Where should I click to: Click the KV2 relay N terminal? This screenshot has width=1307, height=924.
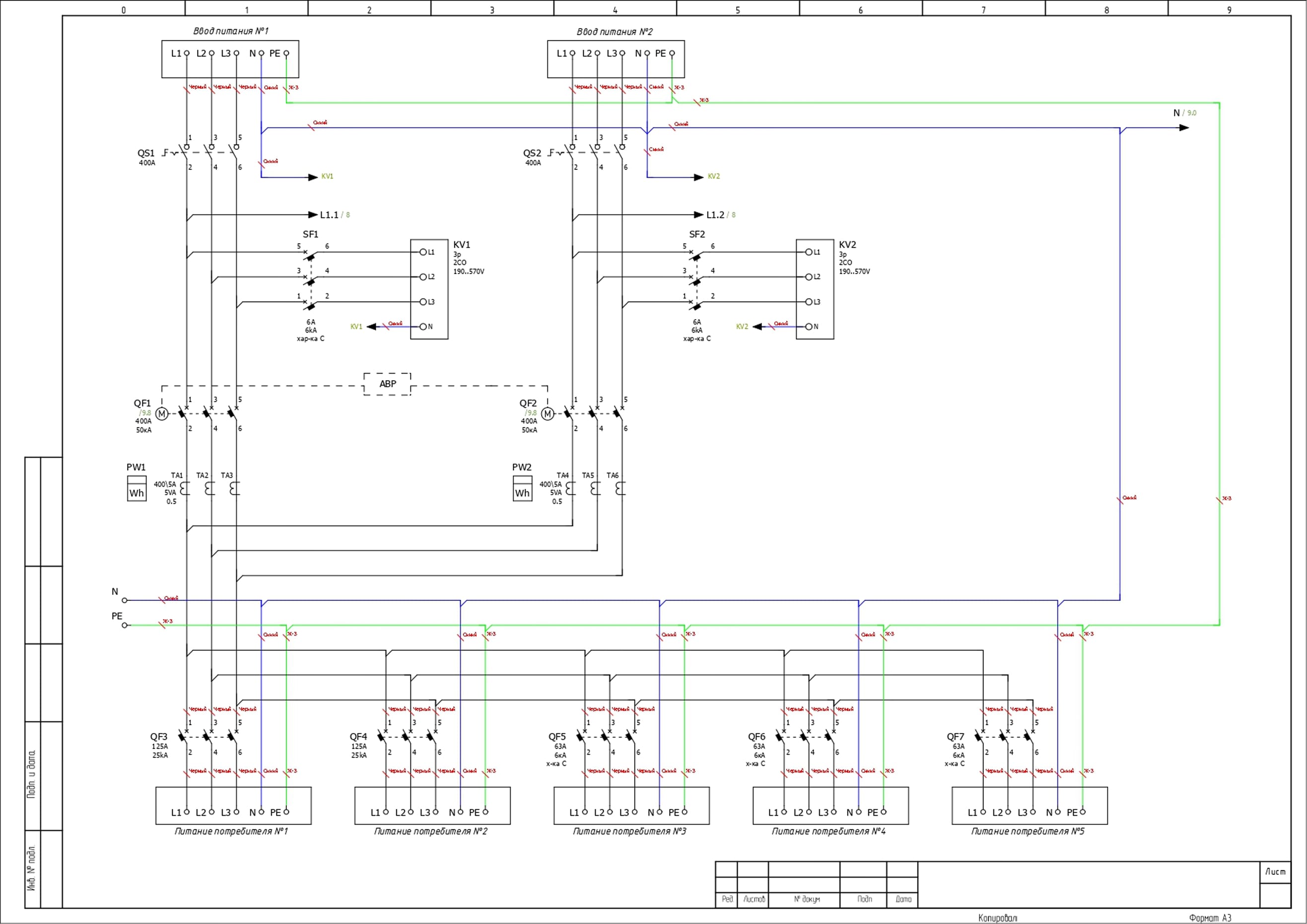coord(808,327)
